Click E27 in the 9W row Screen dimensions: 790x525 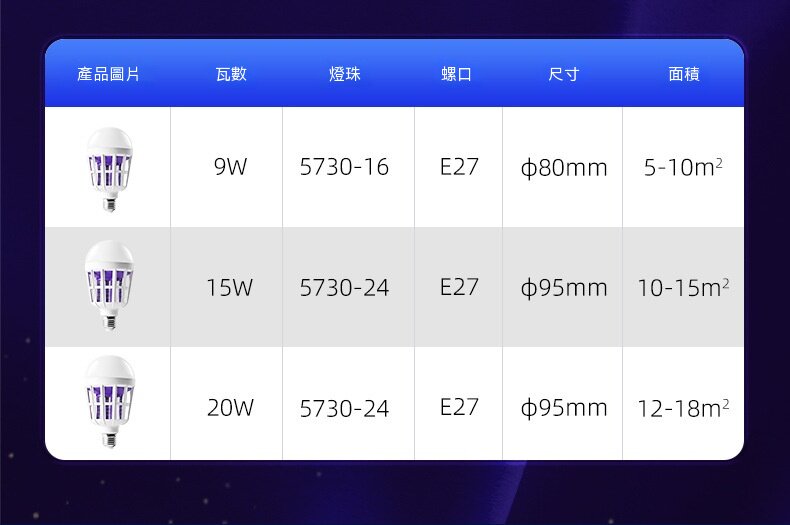tap(459, 167)
